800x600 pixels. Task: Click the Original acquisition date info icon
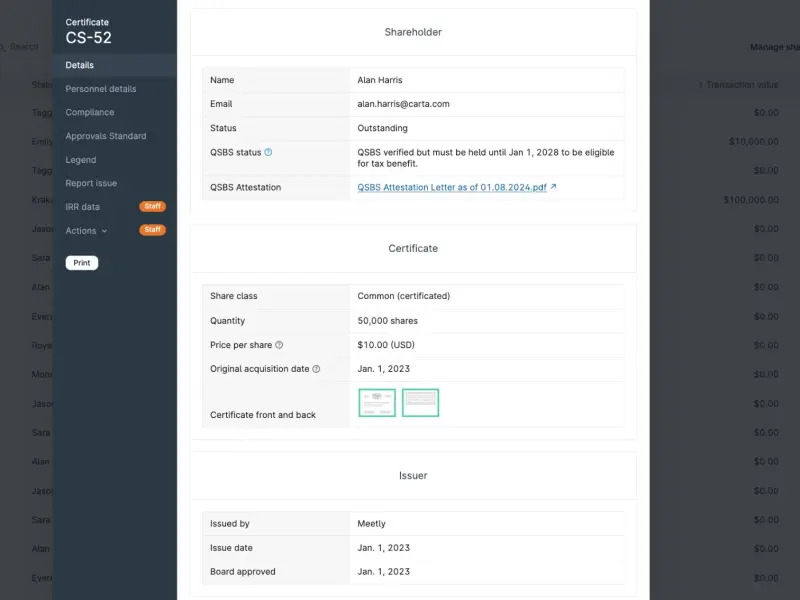coord(316,369)
